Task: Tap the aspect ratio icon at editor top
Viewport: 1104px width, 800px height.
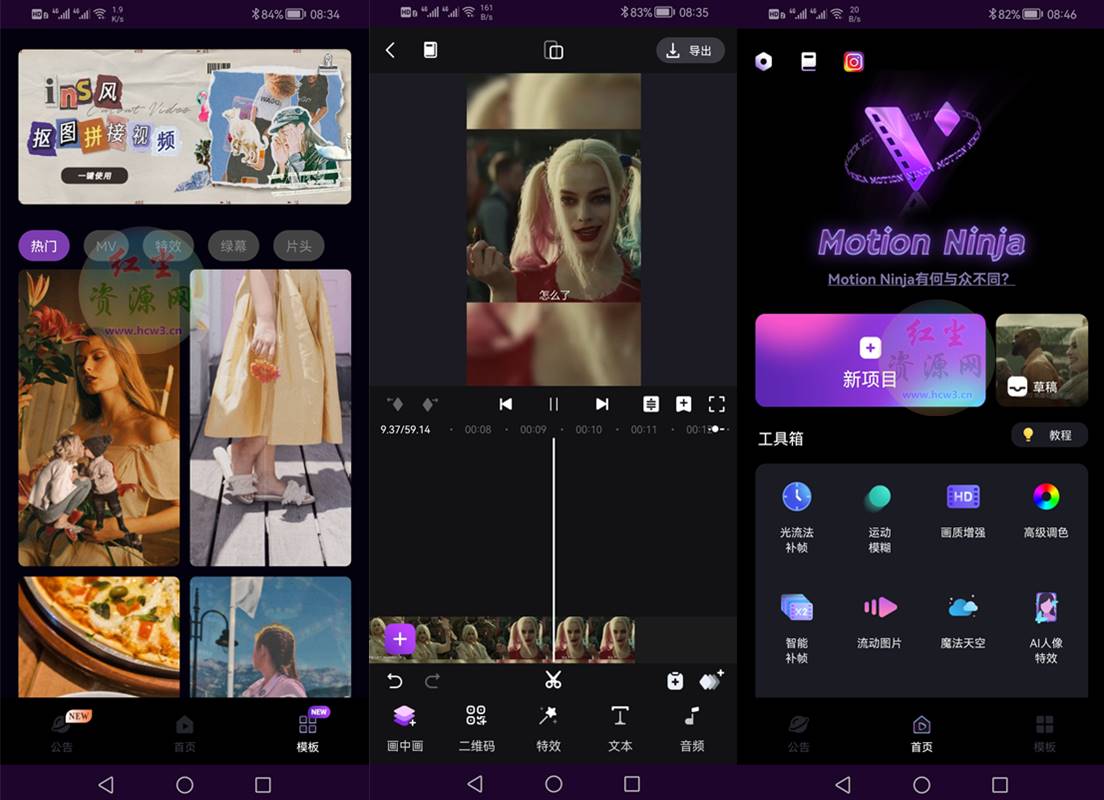Action: pyautogui.click(x=553, y=50)
